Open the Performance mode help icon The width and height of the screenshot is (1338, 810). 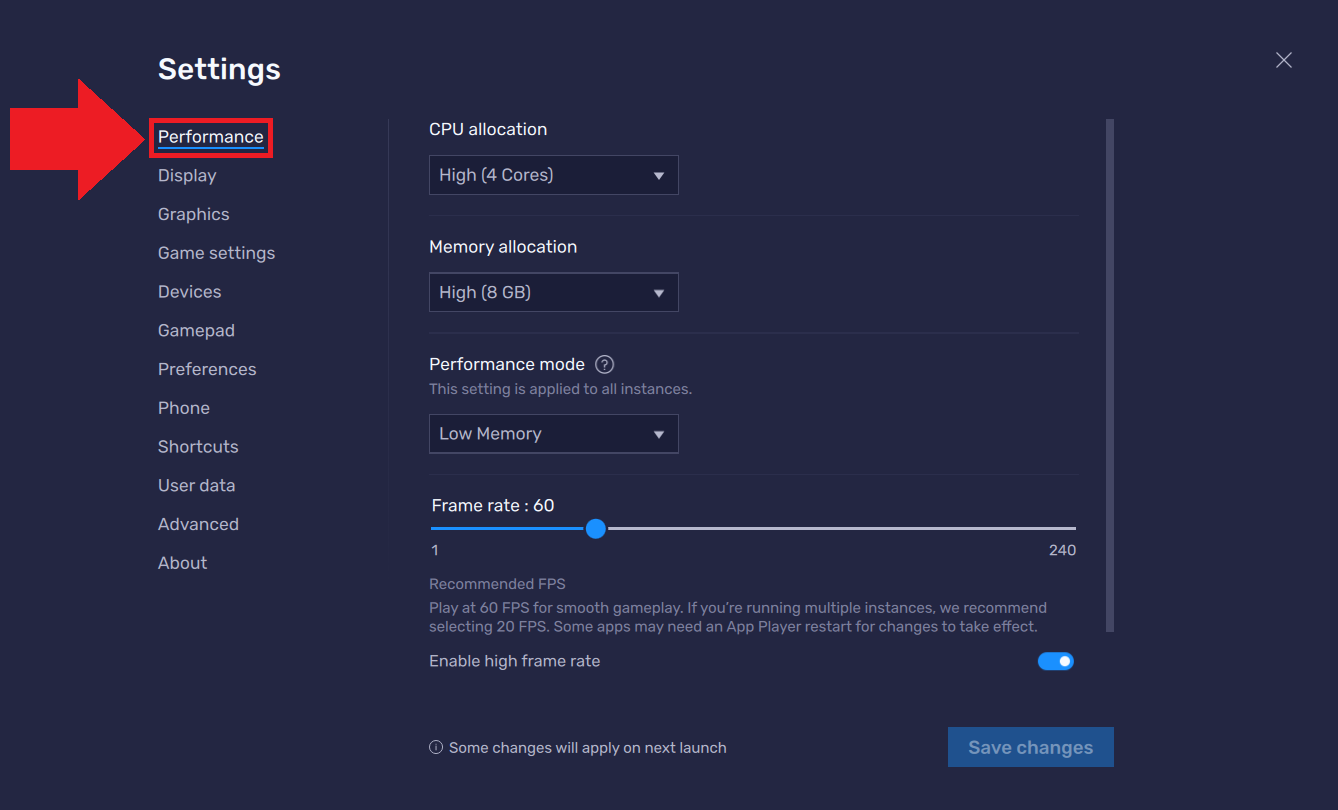[604, 364]
